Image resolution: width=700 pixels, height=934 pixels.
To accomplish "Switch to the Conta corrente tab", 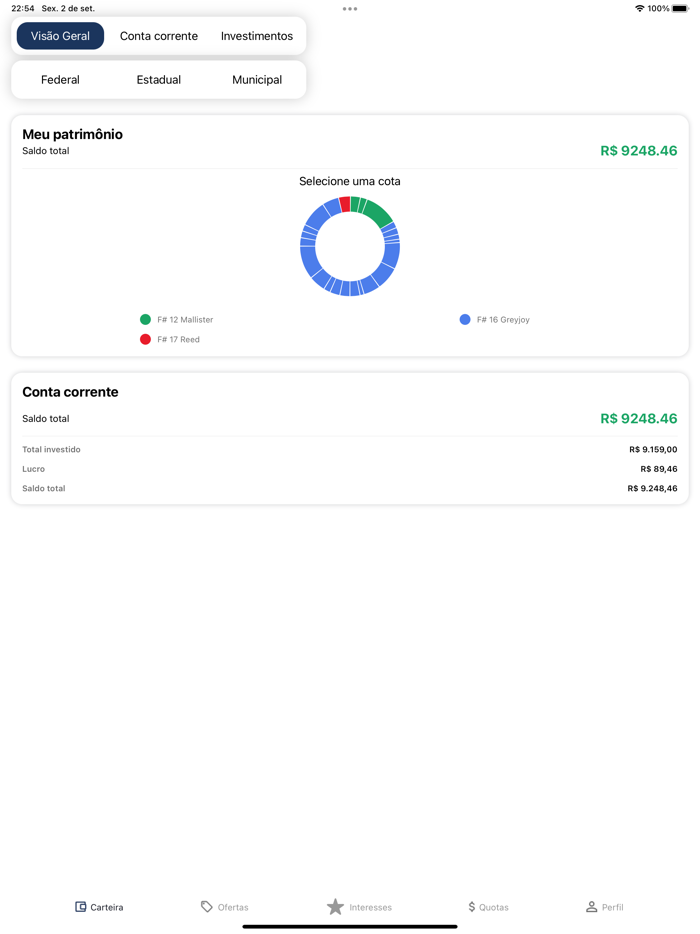I will tap(159, 36).
